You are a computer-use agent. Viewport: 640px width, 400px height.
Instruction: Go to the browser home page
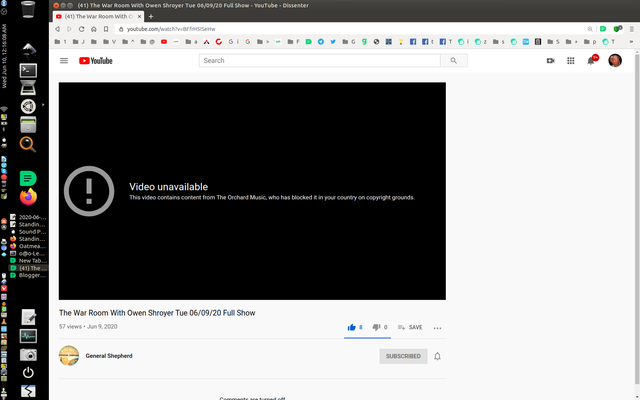click(x=93, y=29)
